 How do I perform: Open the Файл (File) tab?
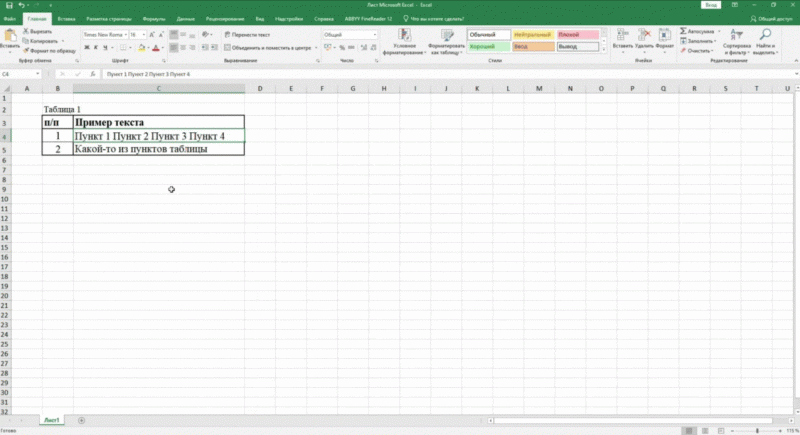pos(9,19)
